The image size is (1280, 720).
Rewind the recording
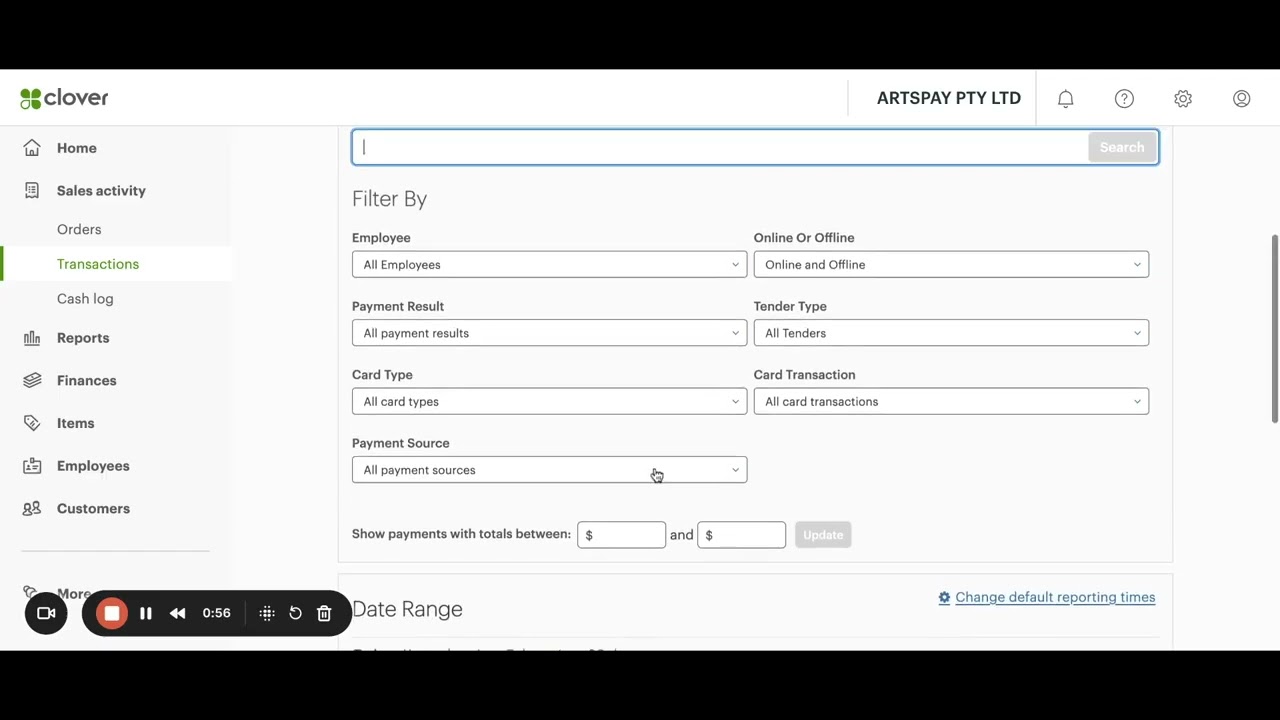click(178, 613)
